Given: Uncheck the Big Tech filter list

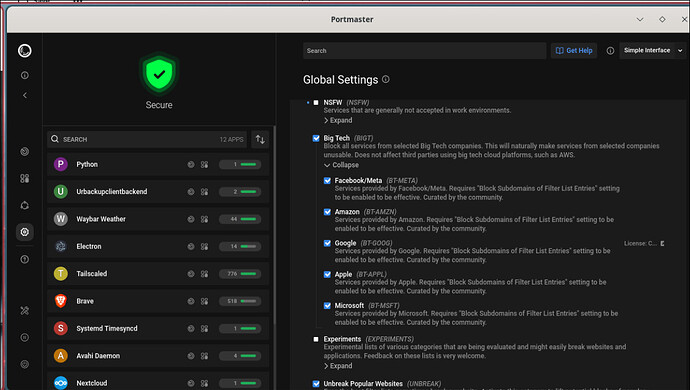Looking at the screenshot, I should click(x=316, y=138).
